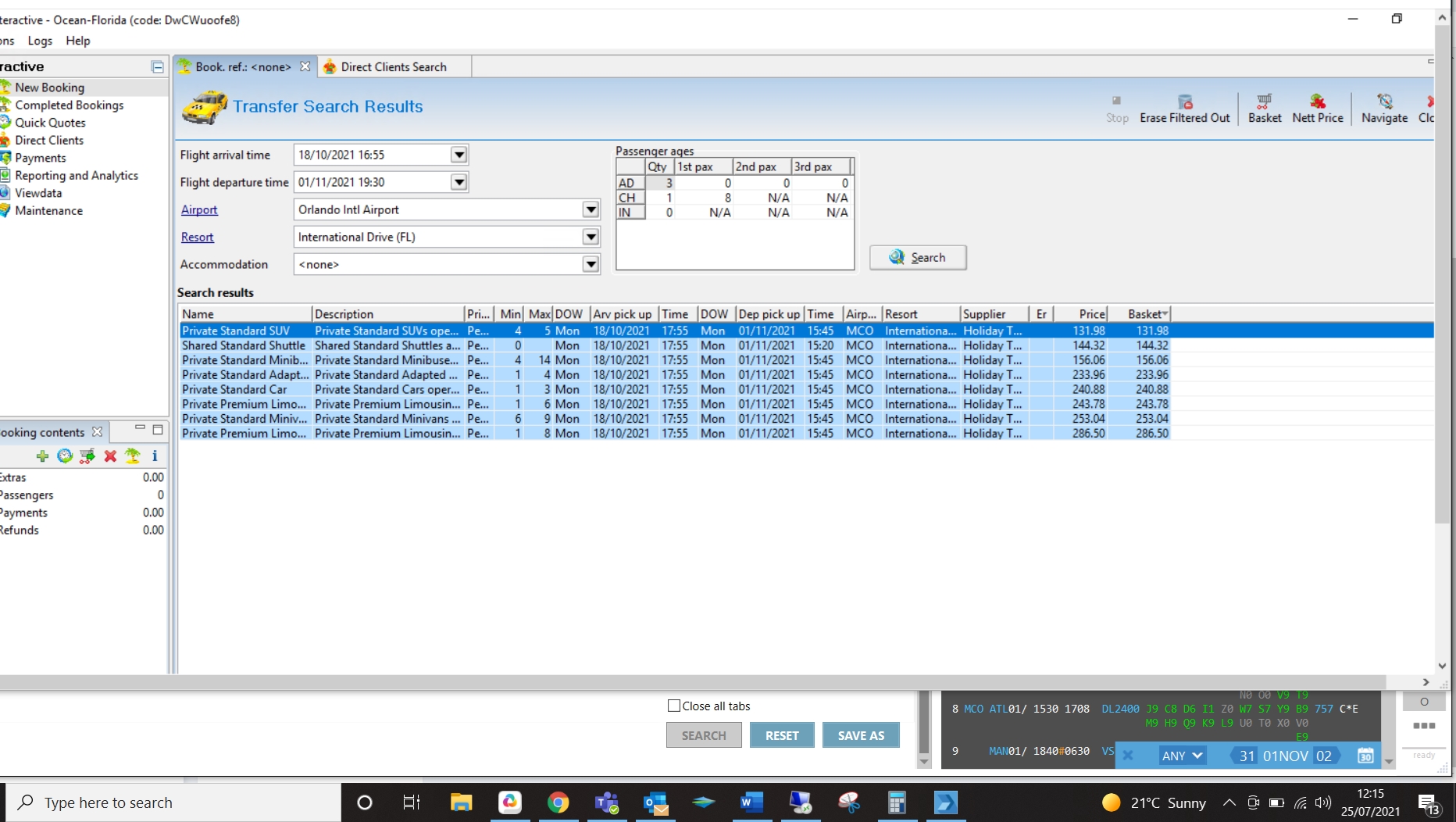Click the Description column header
The height and width of the screenshot is (822, 1456).
388,313
